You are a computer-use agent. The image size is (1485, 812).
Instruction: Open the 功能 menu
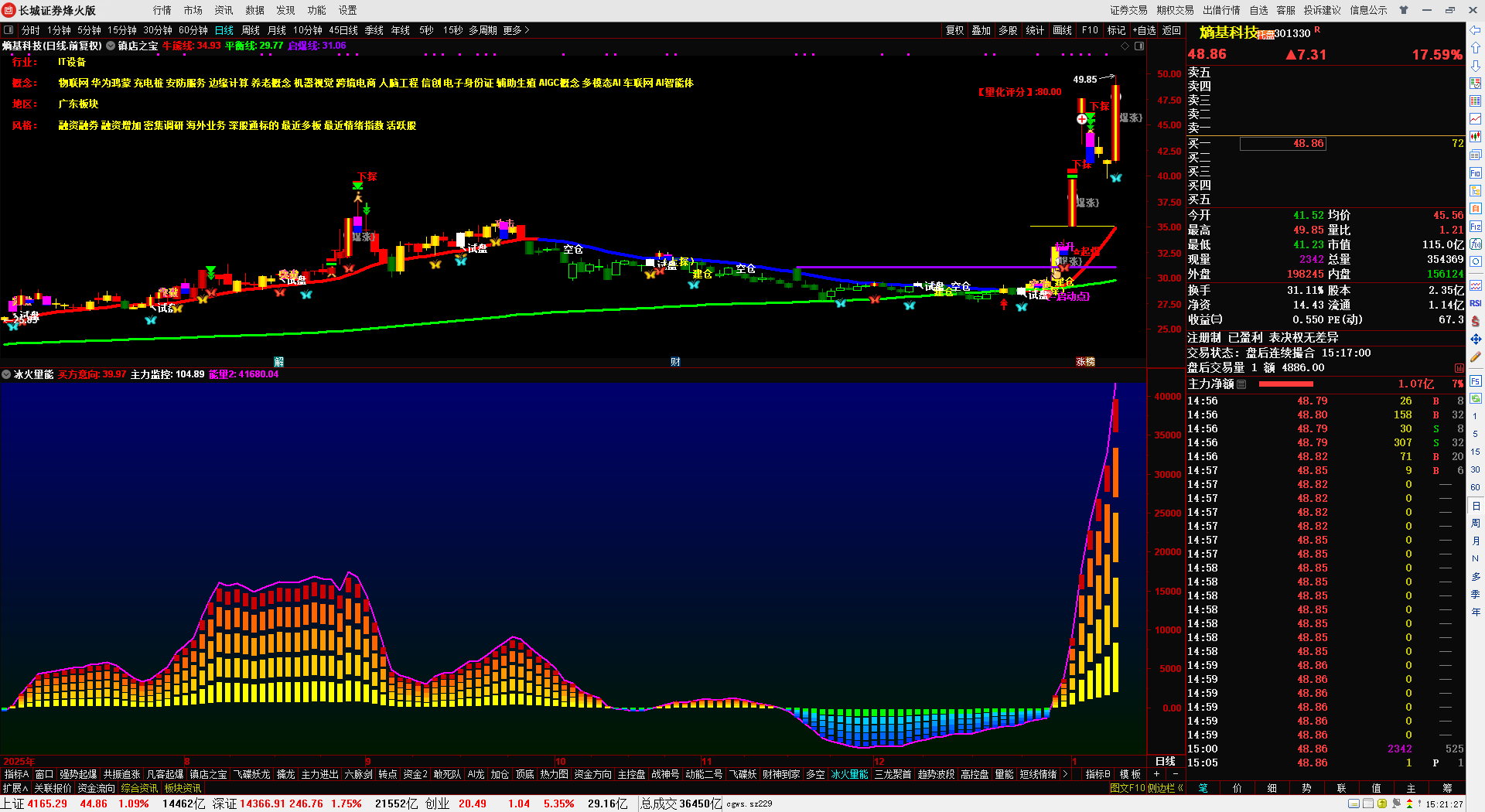(317, 10)
